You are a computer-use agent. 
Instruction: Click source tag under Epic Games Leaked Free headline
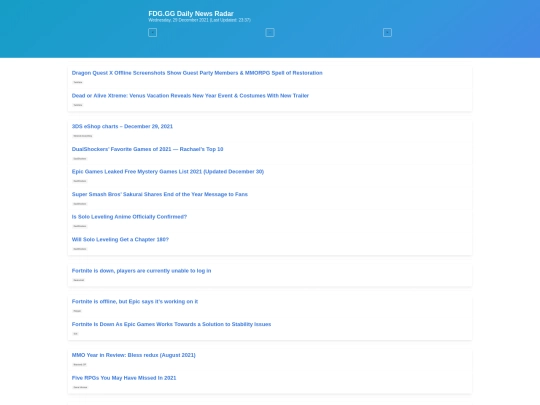[80, 181]
